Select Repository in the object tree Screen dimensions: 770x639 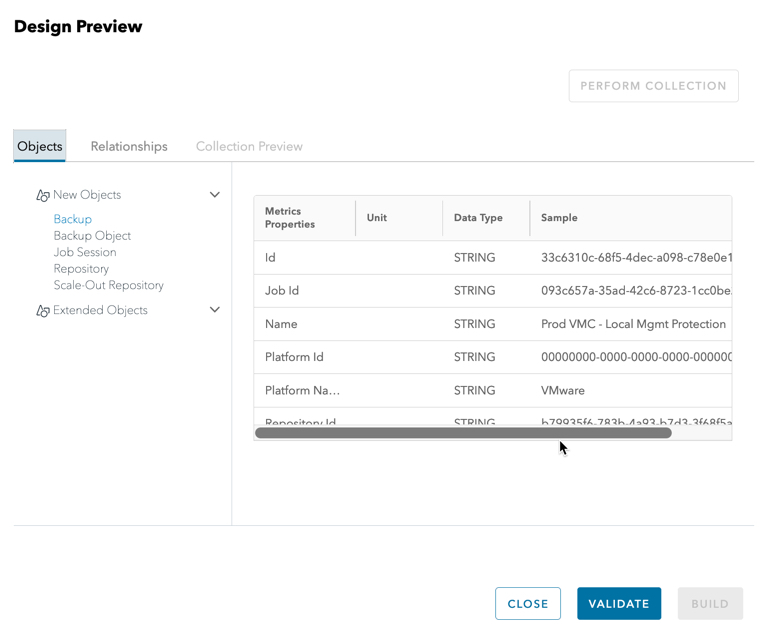coord(81,269)
